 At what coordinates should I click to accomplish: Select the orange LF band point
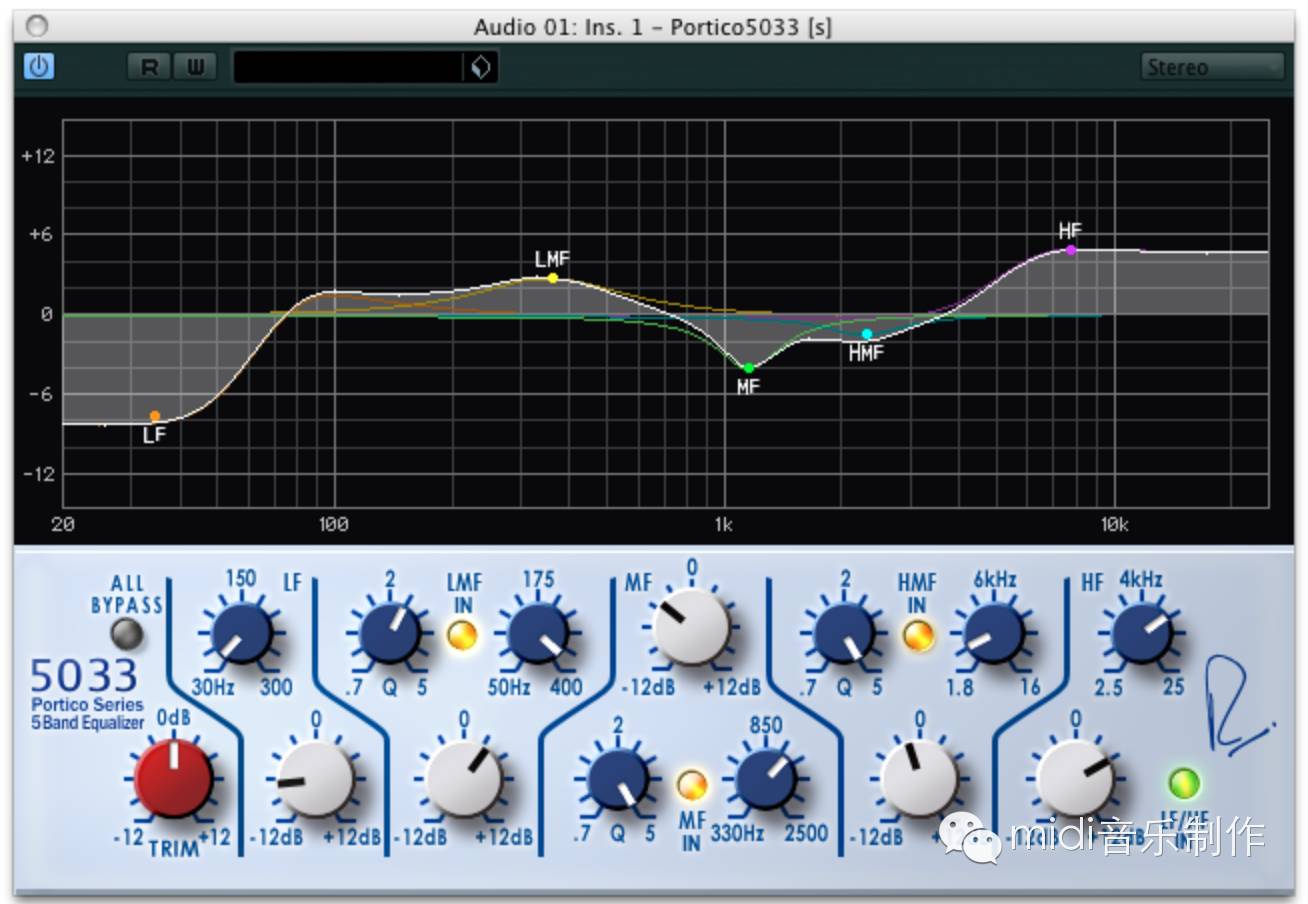(155, 416)
